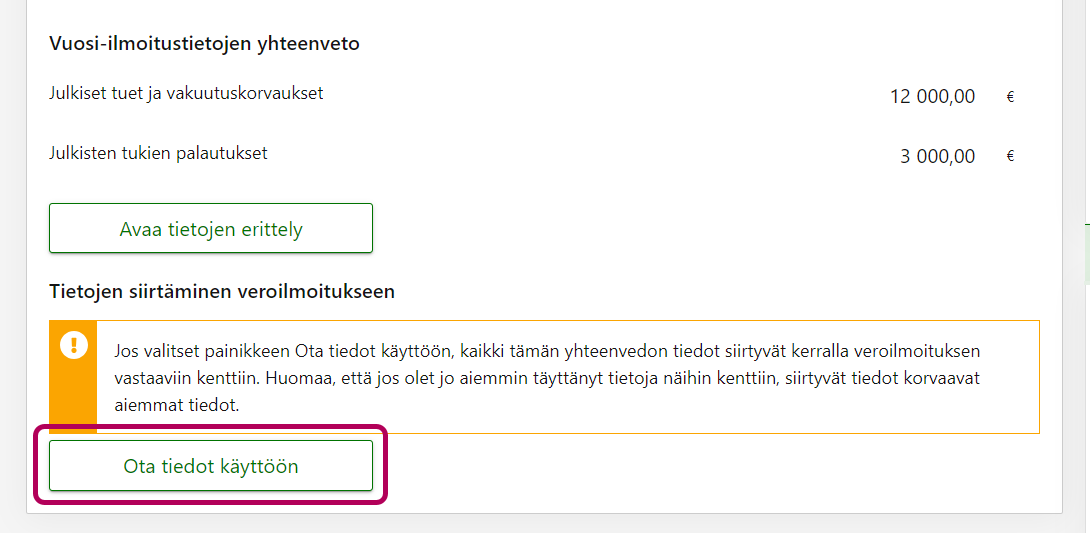This screenshot has height=533, width=1090.
Task: Click the Tietojen siirtäminen veroilmoitukseen heading
Action: (x=222, y=292)
